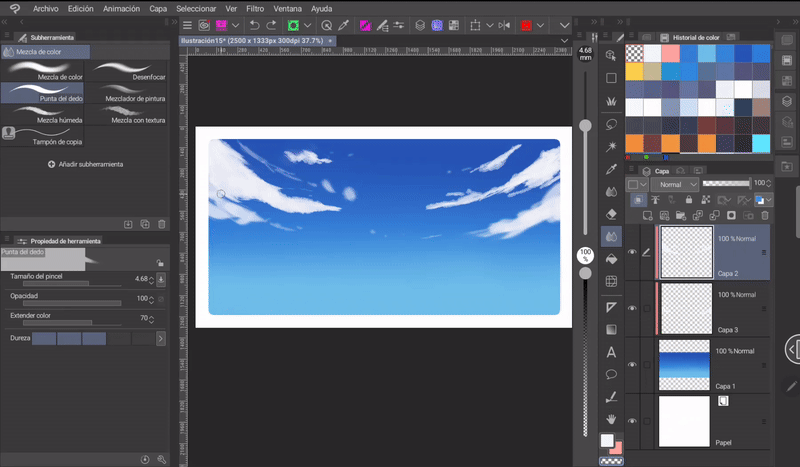
Task: Adjust the Tamaño del pincel slider
Action: (x=72, y=283)
